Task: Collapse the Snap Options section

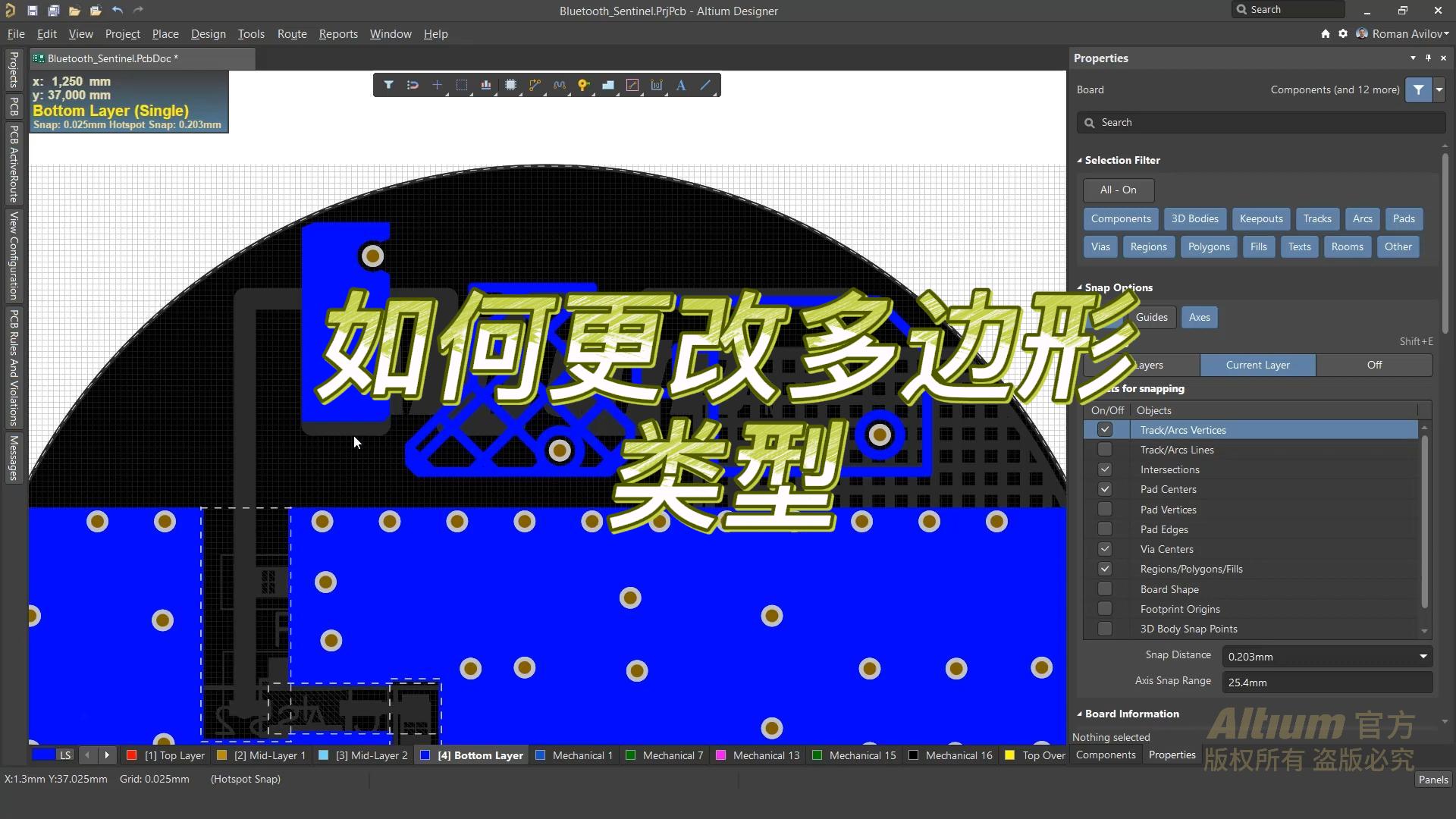Action: pos(1080,287)
